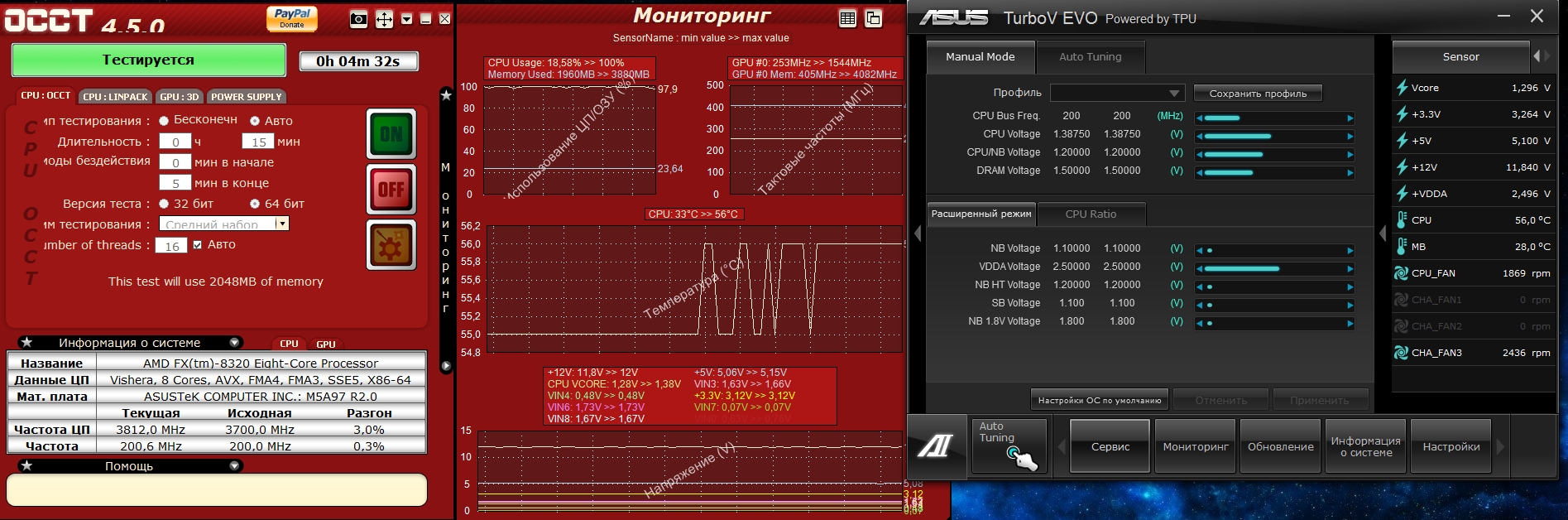Click the star icon beside help header
The width and height of the screenshot is (1568, 520).
click(26, 465)
